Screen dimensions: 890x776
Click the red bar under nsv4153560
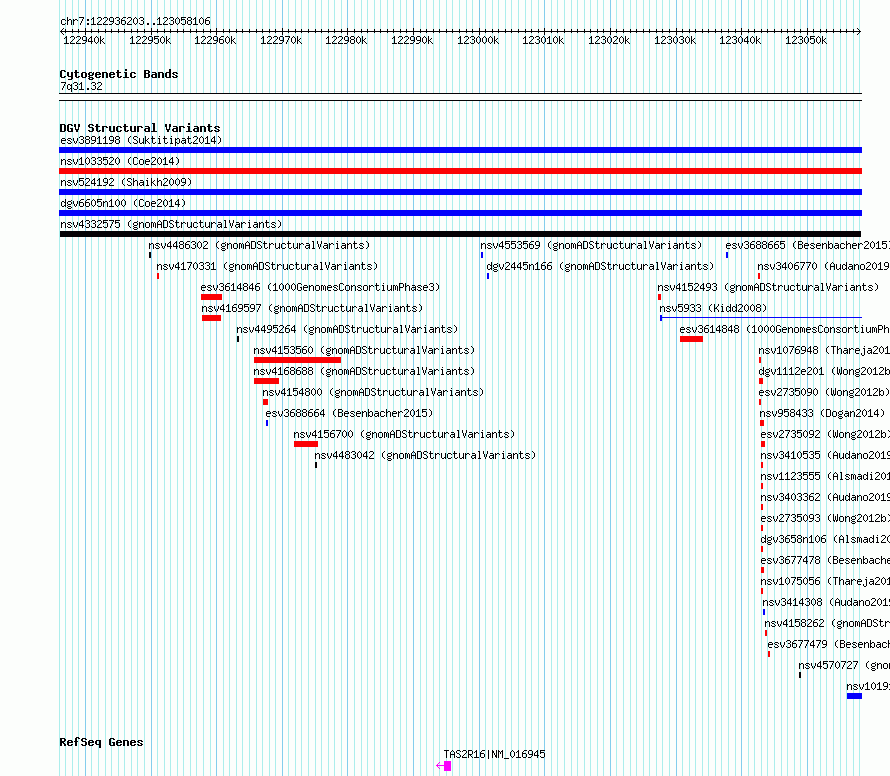[297, 360]
